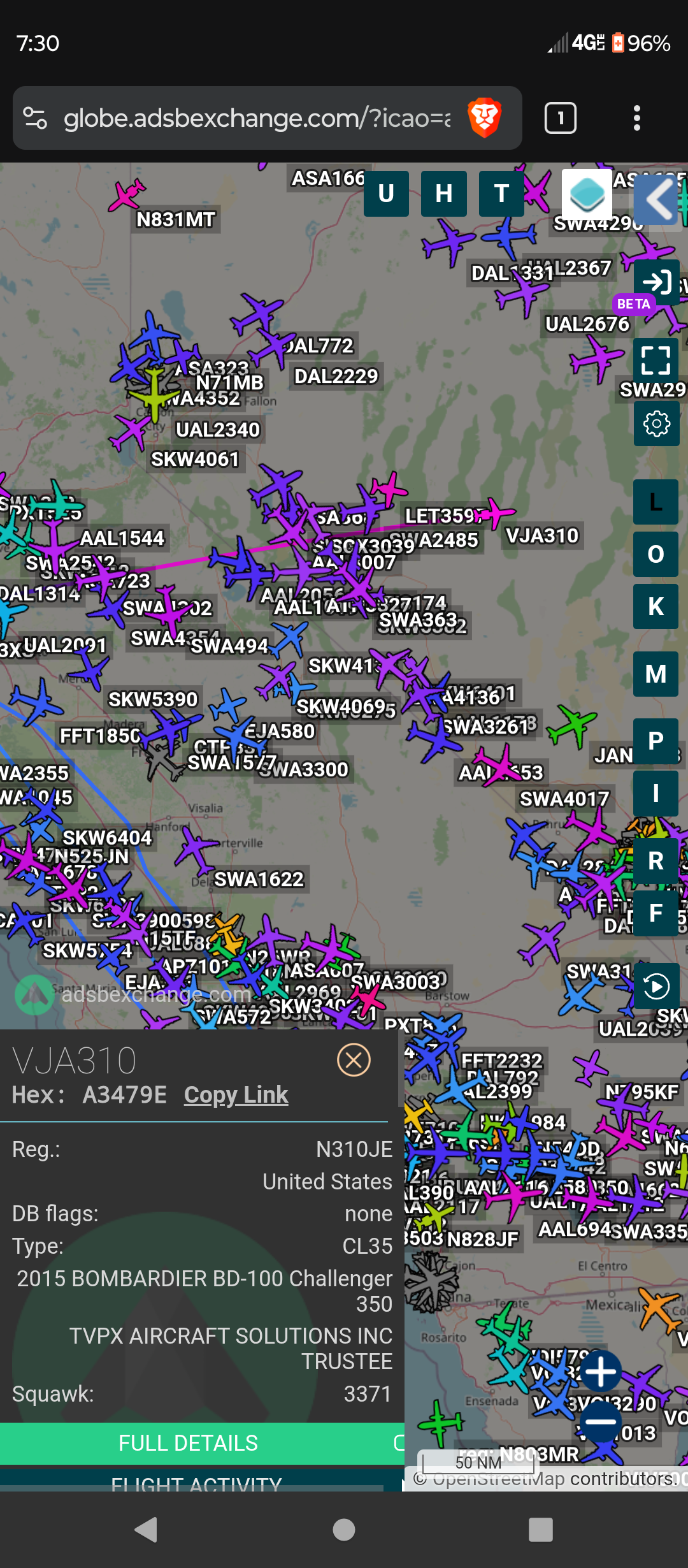Tap the hex code A3479E
688x1568 pixels.
(x=125, y=1095)
